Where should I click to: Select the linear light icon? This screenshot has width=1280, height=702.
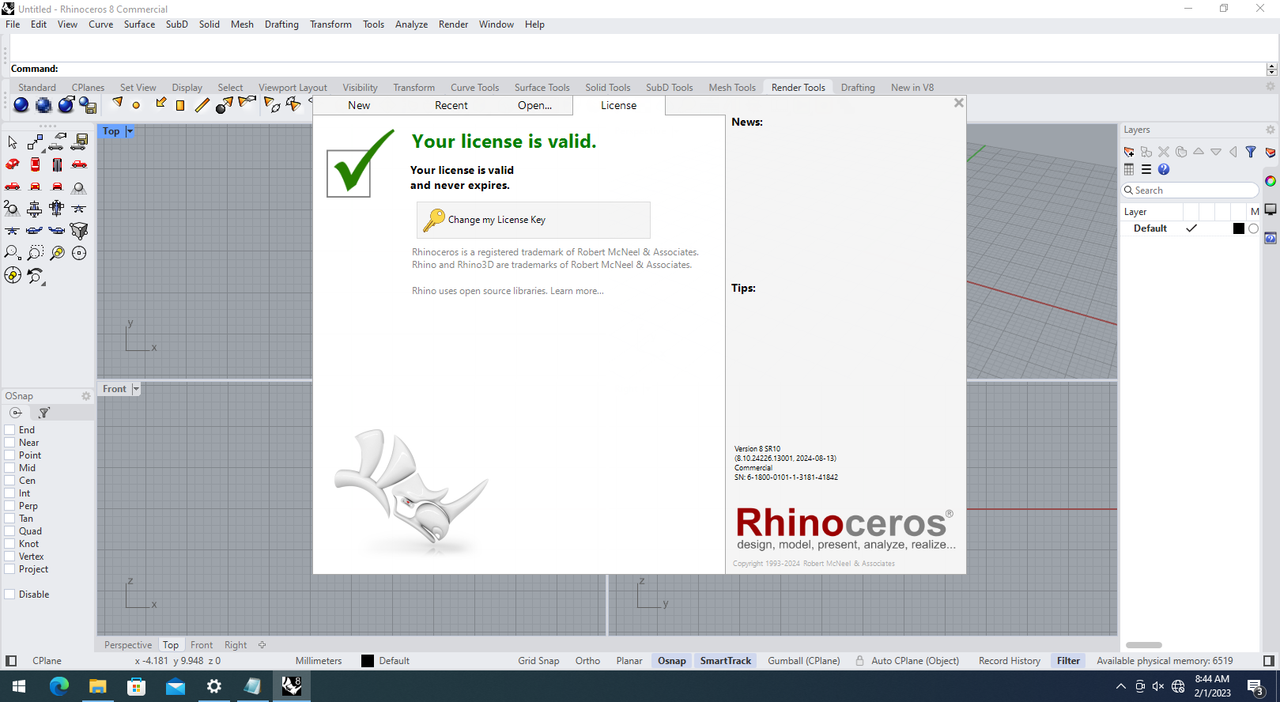pos(202,104)
